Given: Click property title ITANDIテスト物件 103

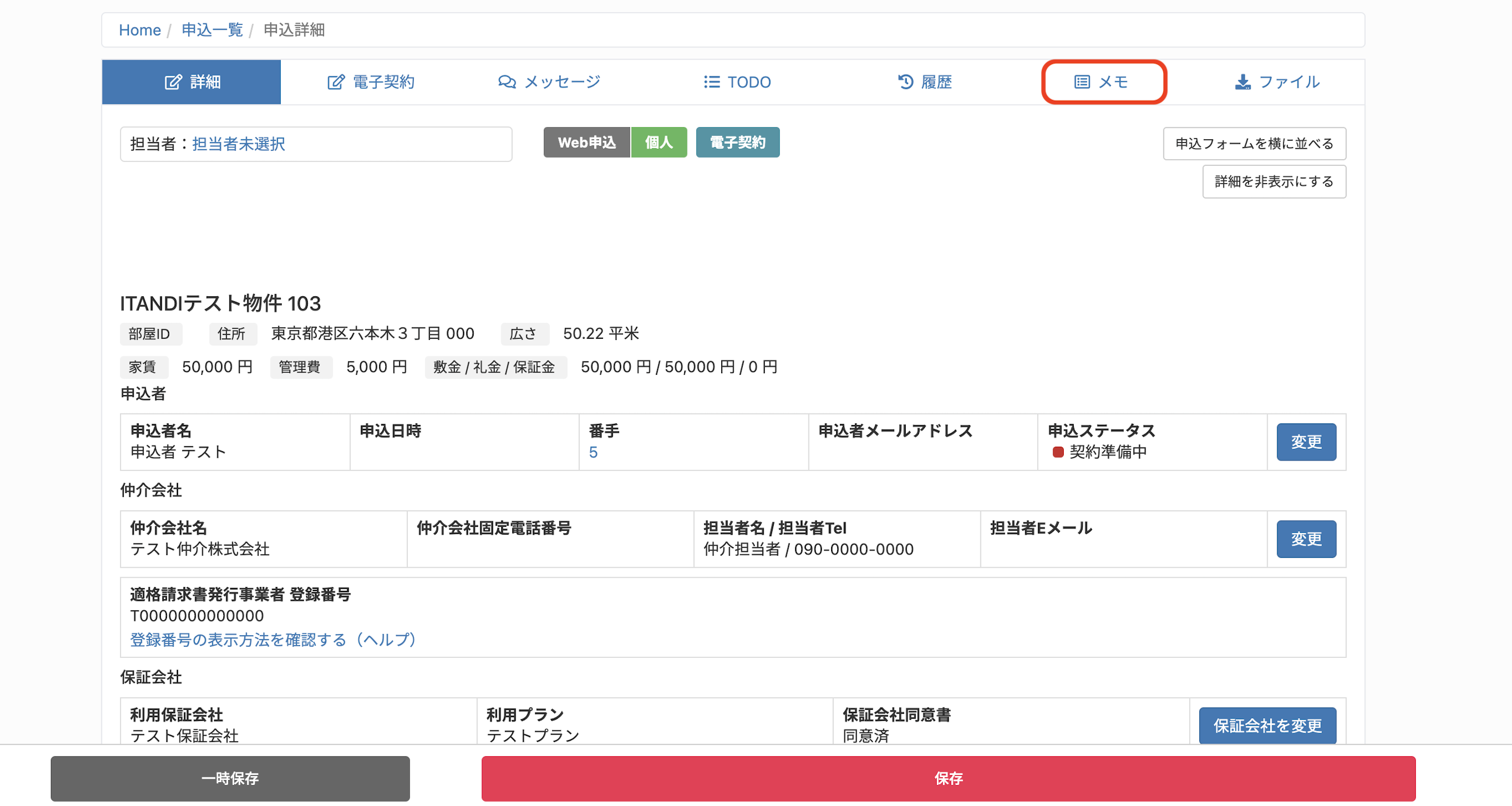Looking at the screenshot, I should tap(220, 303).
